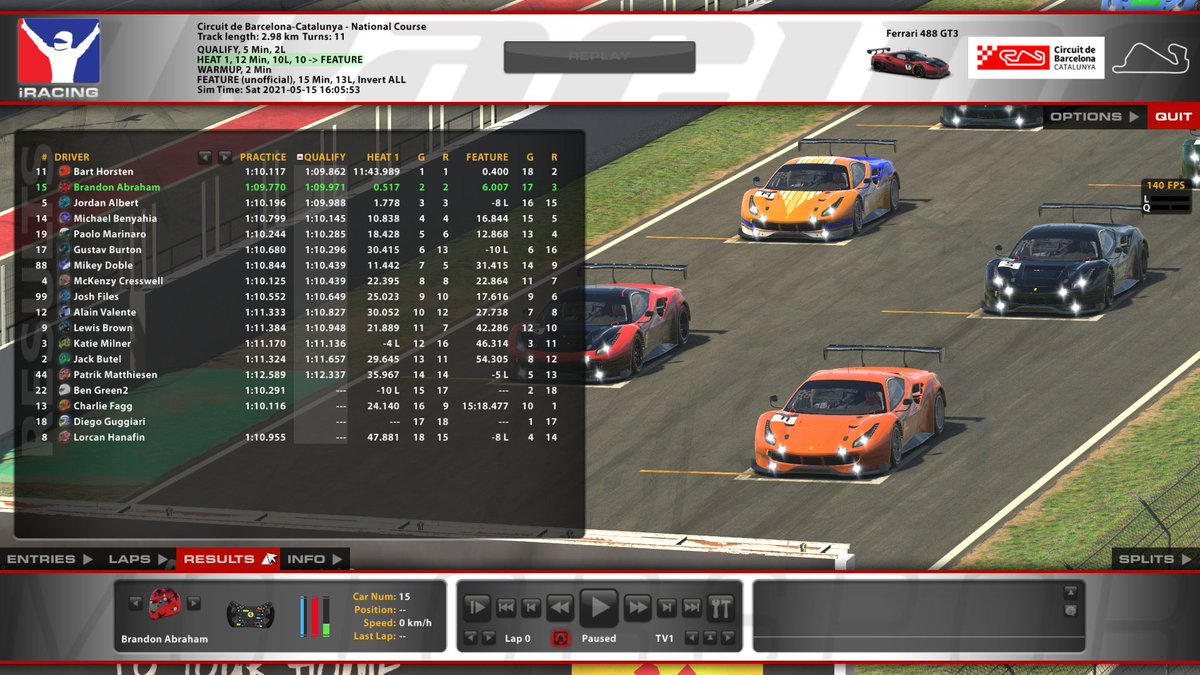Click Ben Green2's white helmet icon
1200x675 pixels.
(65, 391)
